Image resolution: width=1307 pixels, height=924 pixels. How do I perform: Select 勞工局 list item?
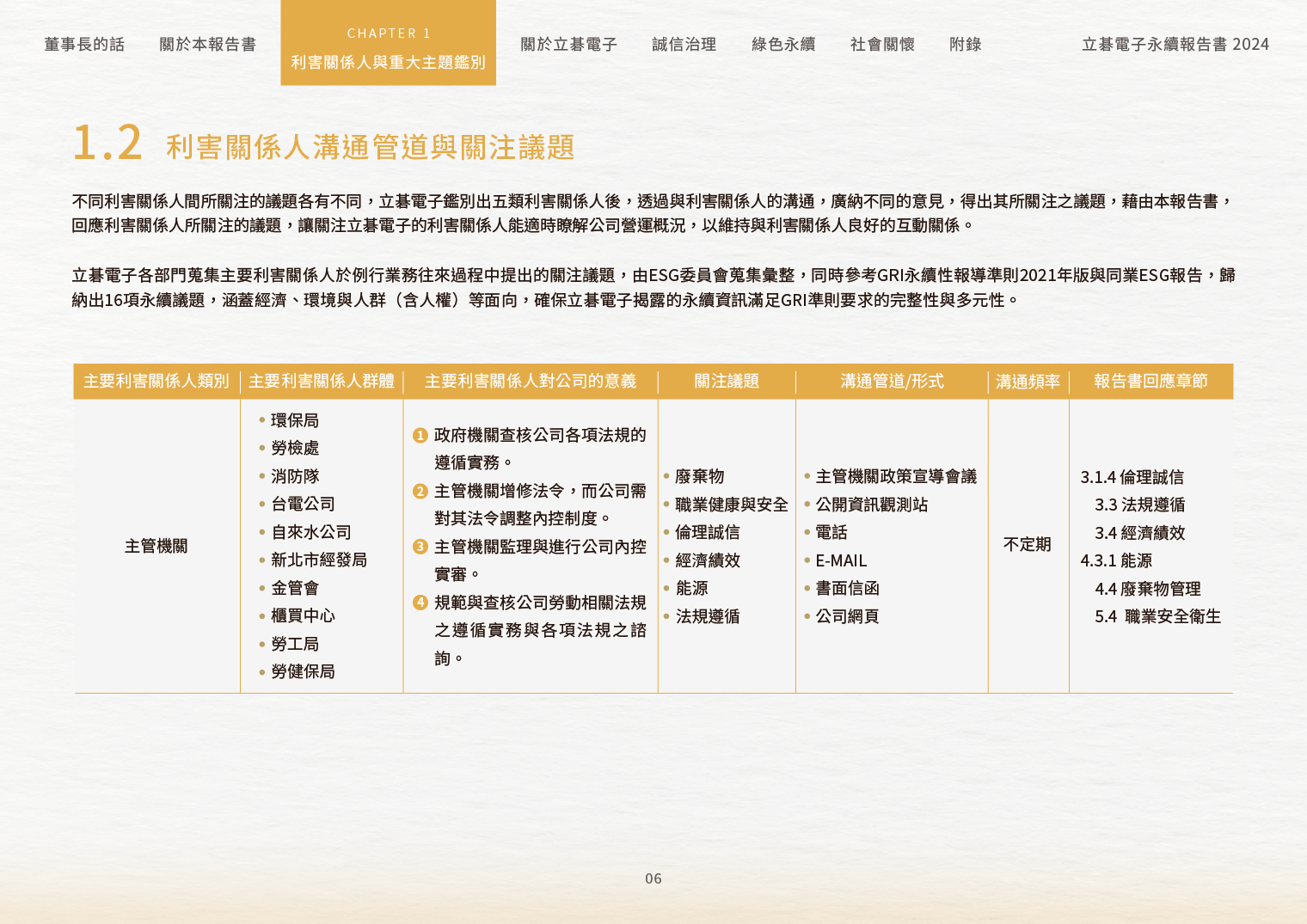pos(295,644)
